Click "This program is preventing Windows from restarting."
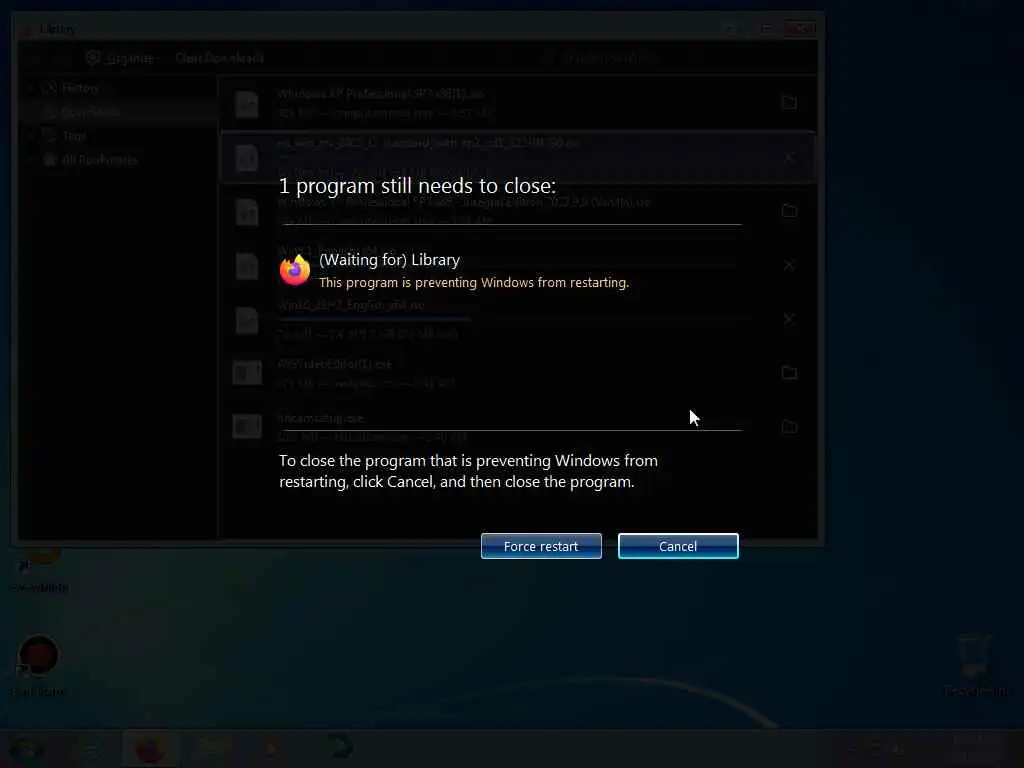The height and width of the screenshot is (768, 1024). click(473, 283)
